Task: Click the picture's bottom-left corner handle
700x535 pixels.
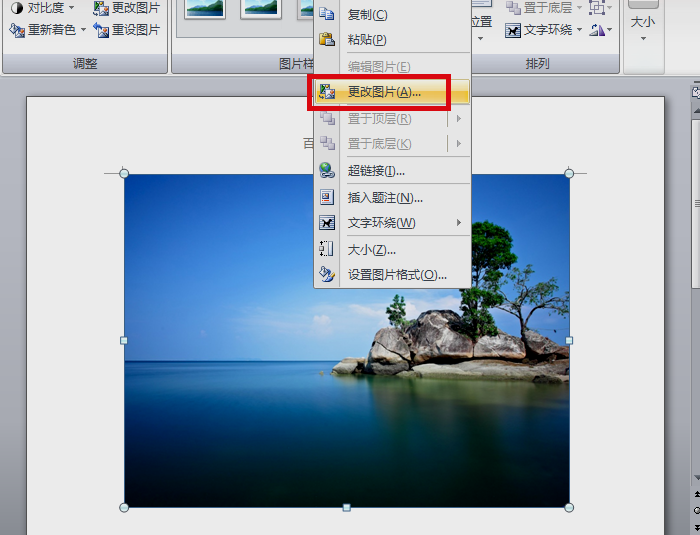Action: tap(124, 508)
